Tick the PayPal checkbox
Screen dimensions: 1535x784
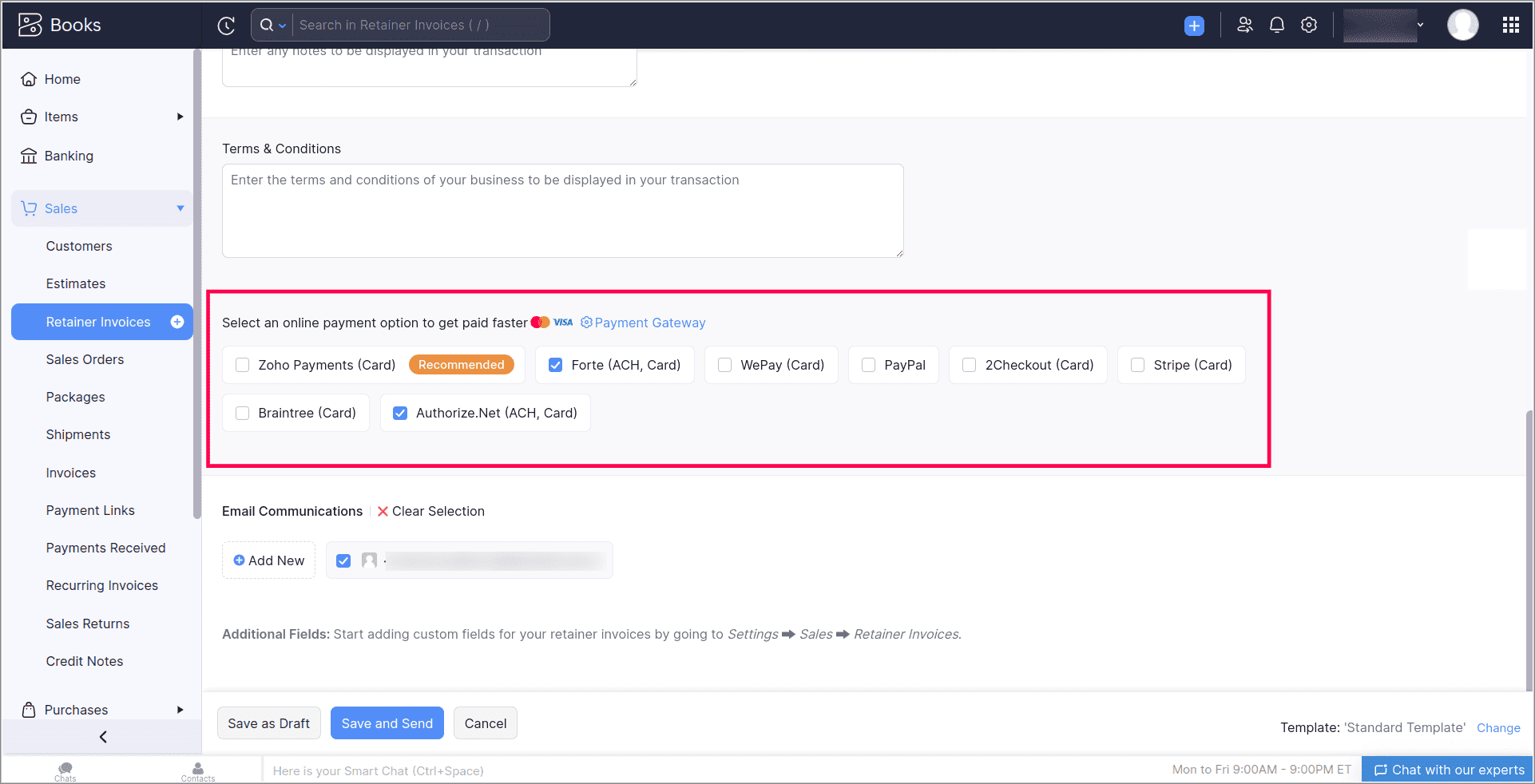click(x=868, y=365)
